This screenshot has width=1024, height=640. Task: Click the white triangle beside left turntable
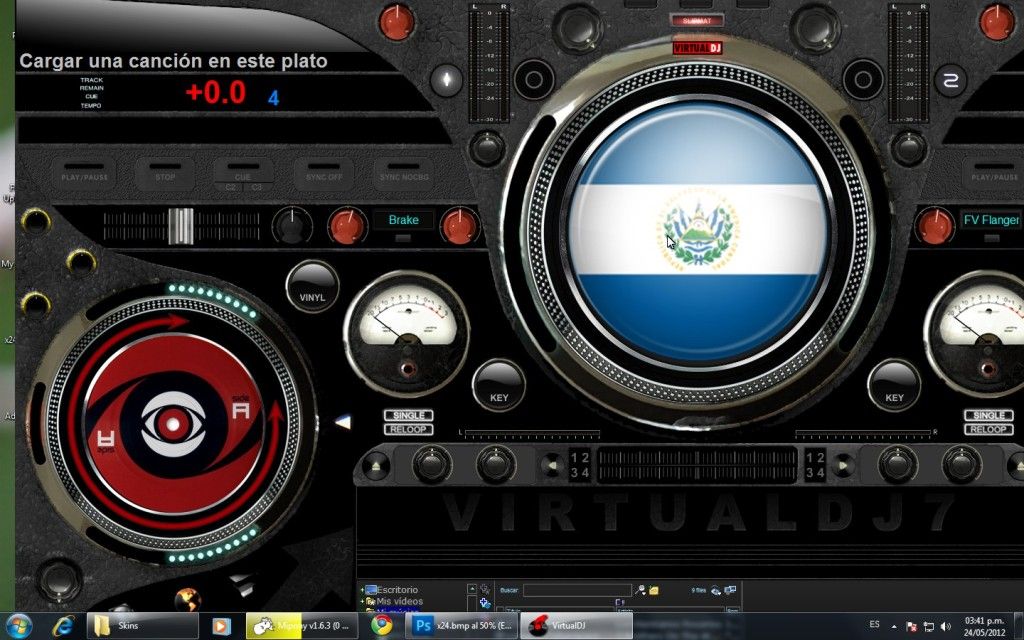coord(343,423)
